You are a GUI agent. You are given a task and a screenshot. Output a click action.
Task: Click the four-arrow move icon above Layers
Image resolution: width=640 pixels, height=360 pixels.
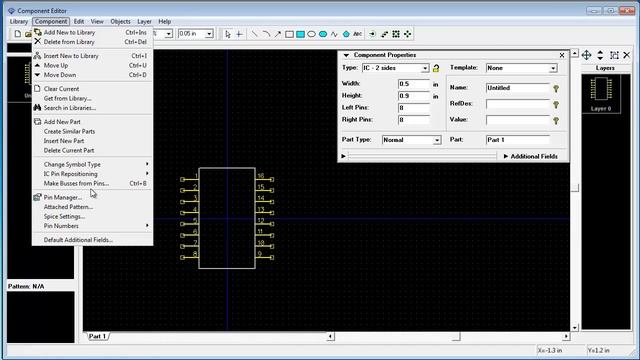pos(586,55)
